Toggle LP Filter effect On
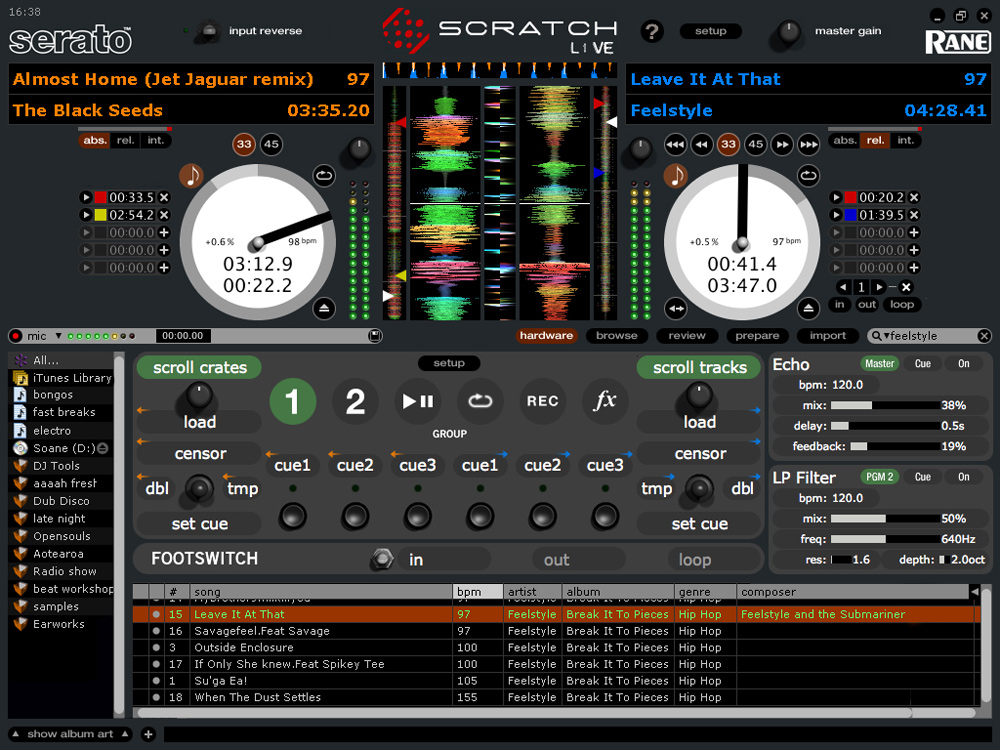The image size is (1000, 750). tap(964, 477)
